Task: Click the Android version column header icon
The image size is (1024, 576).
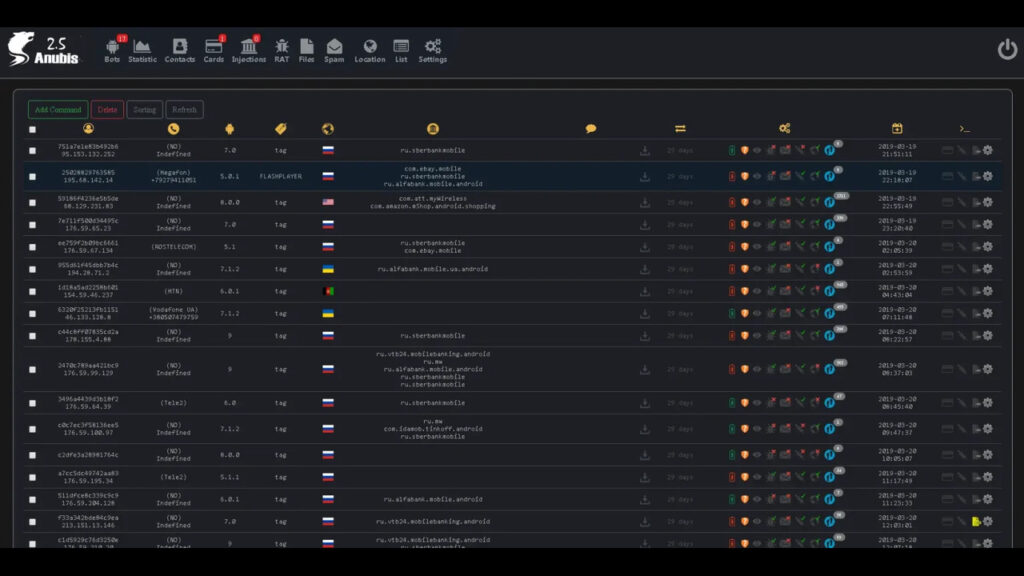Action: [x=229, y=129]
